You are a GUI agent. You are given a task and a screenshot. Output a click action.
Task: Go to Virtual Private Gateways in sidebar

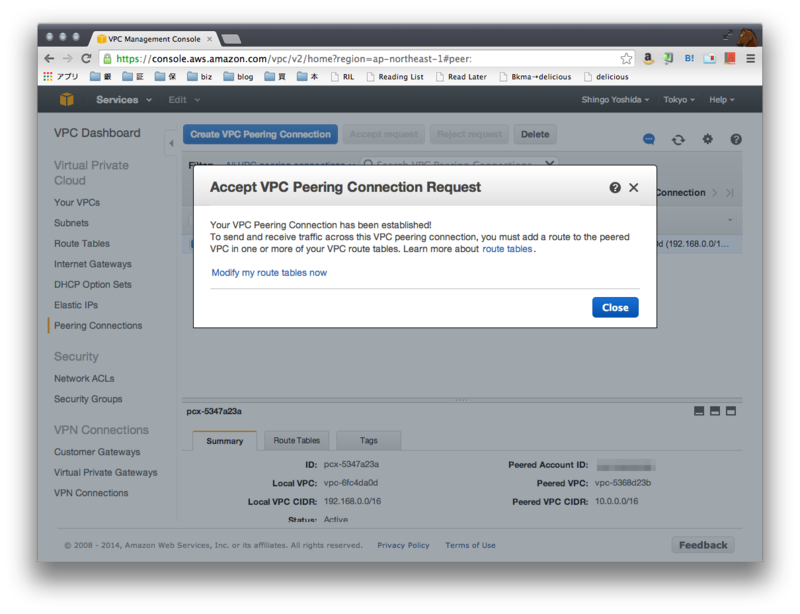(106, 472)
